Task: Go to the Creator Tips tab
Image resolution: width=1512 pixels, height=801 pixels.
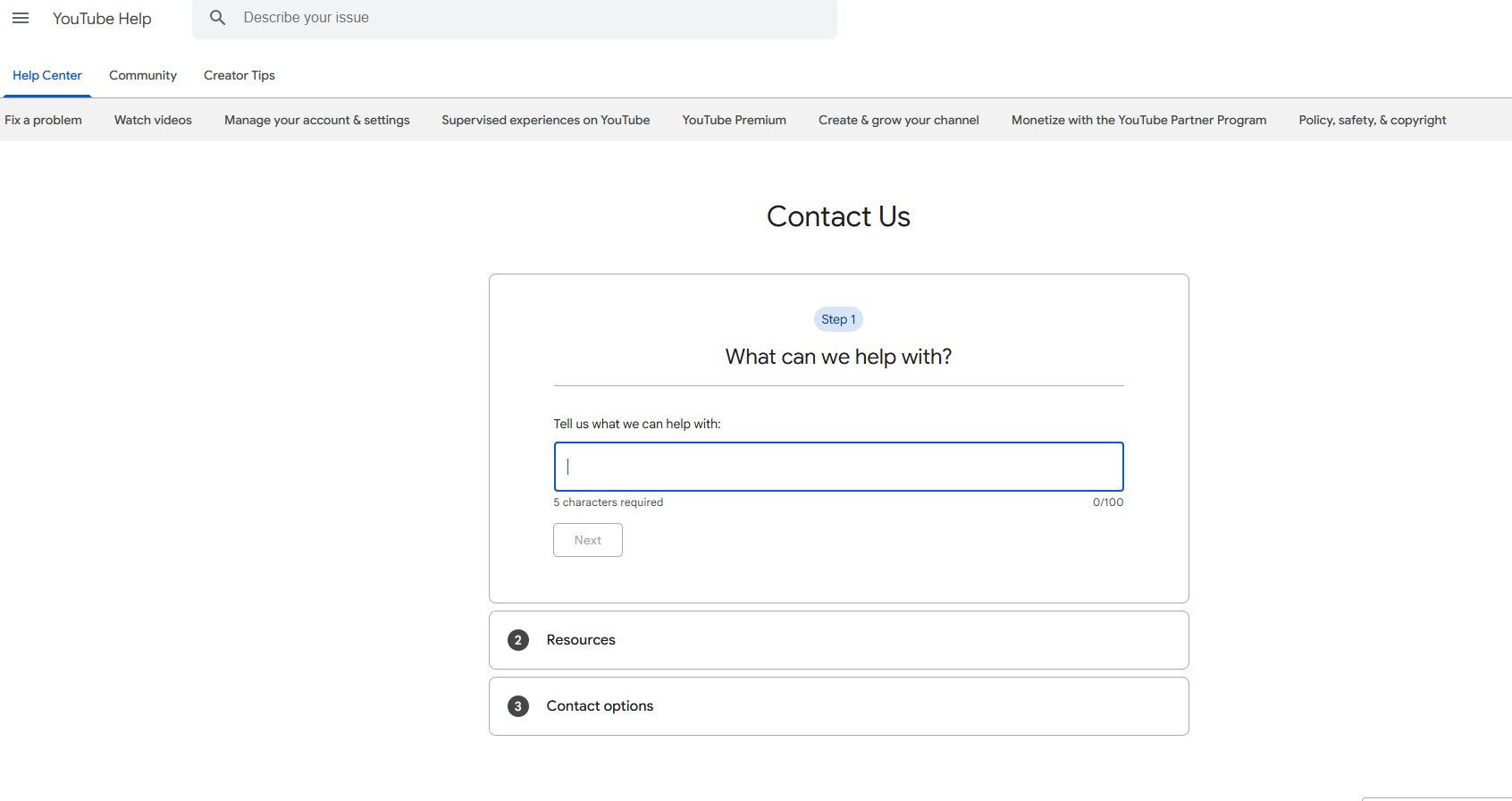Action: [x=239, y=75]
